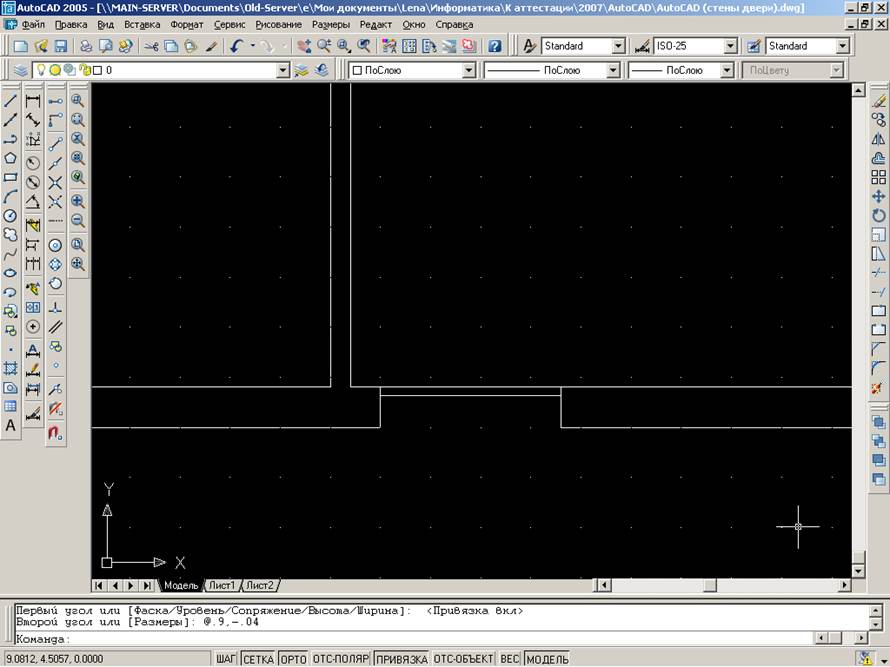This screenshot has width=890, height=667.
Task: Open the Layer Properties Manager
Action: (21, 70)
